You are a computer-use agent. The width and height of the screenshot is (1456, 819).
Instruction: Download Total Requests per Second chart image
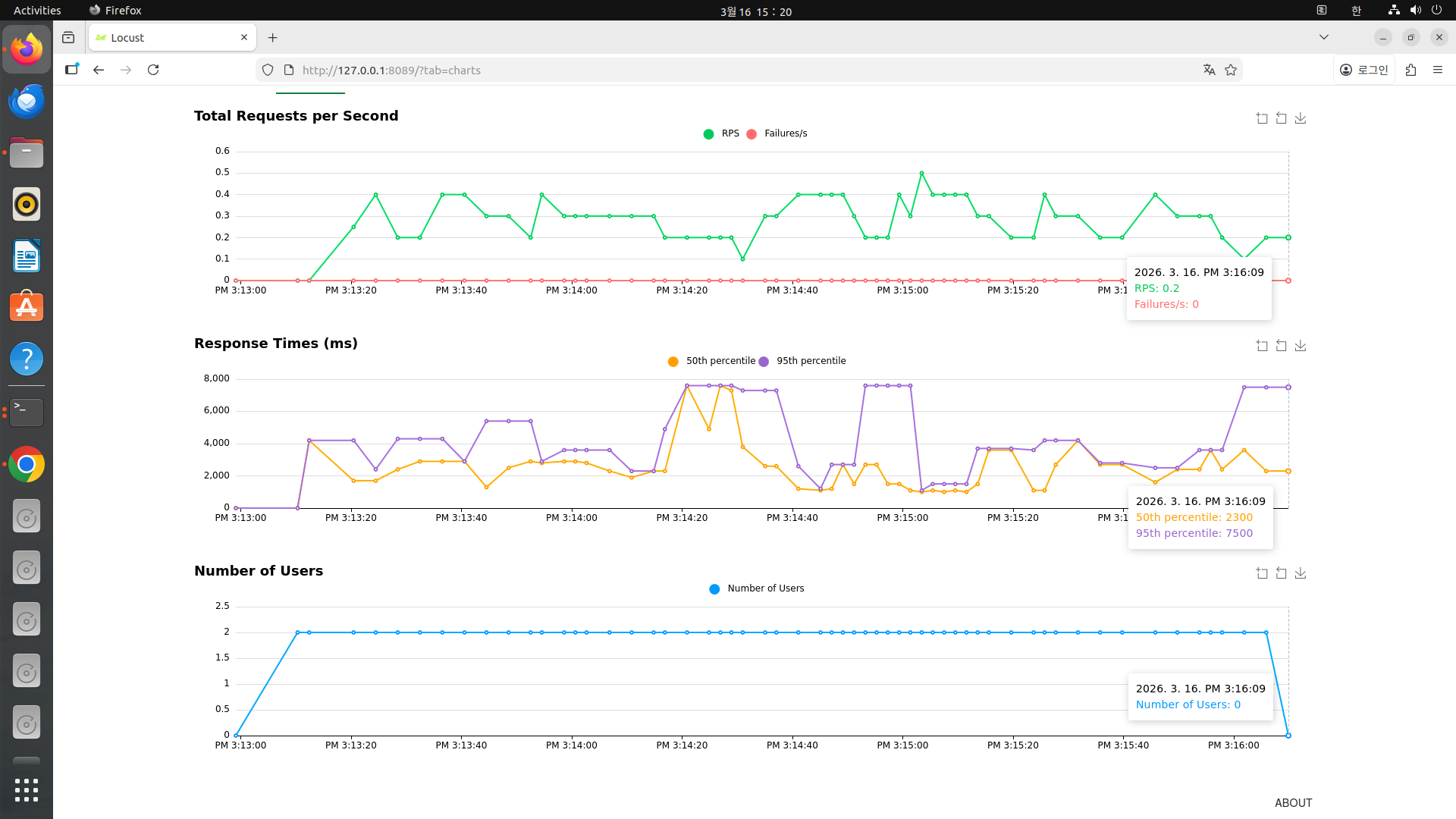tap(1301, 118)
